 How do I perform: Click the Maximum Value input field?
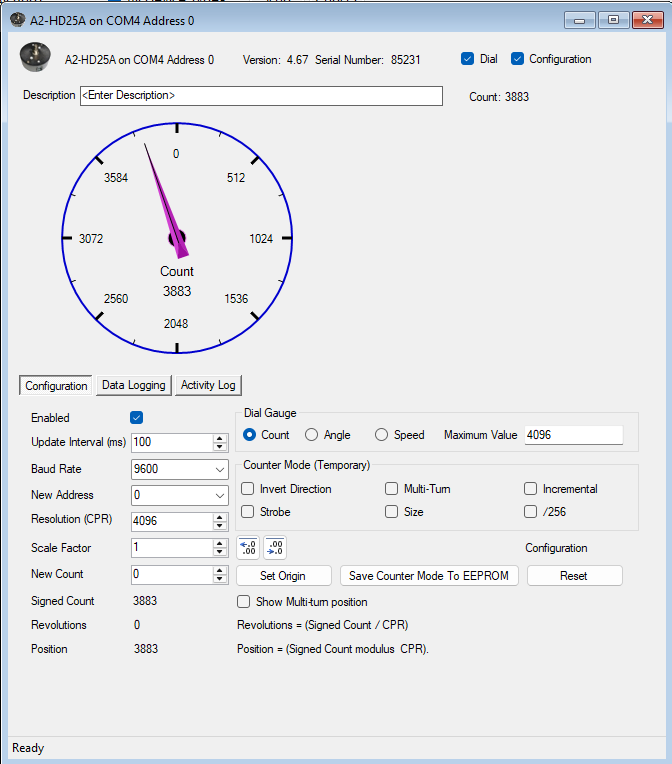(573, 435)
